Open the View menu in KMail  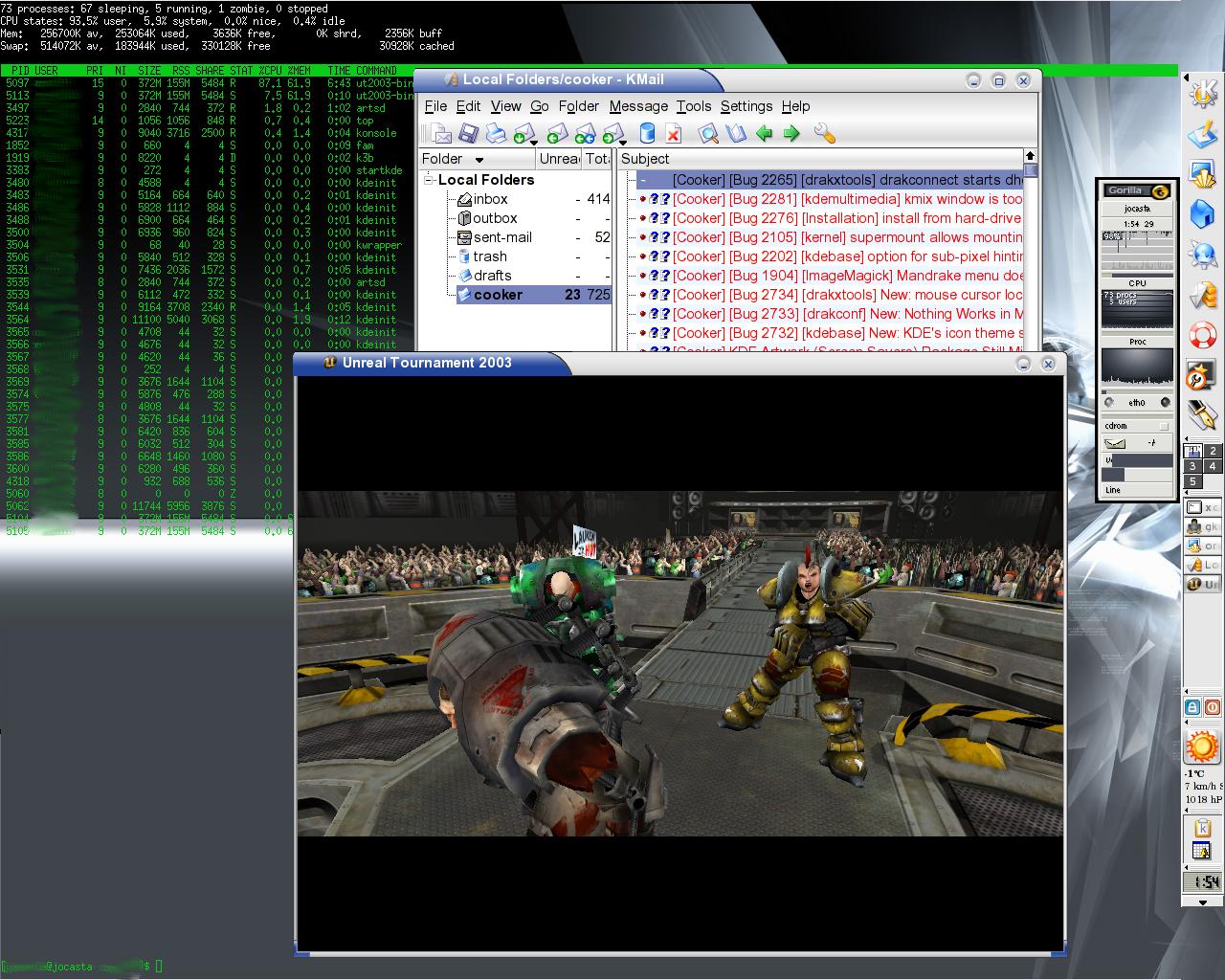505,106
